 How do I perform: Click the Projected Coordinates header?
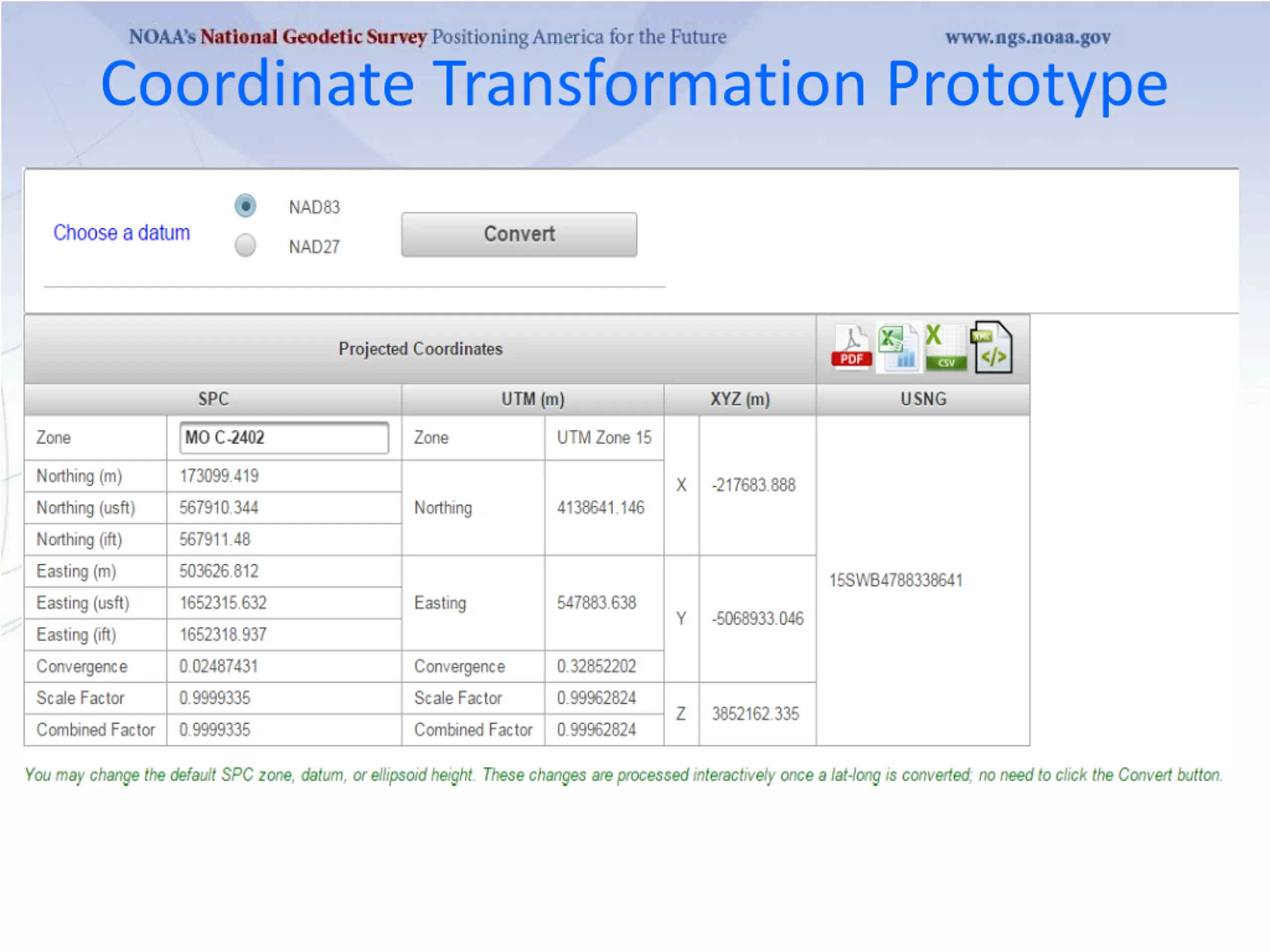point(420,349)
